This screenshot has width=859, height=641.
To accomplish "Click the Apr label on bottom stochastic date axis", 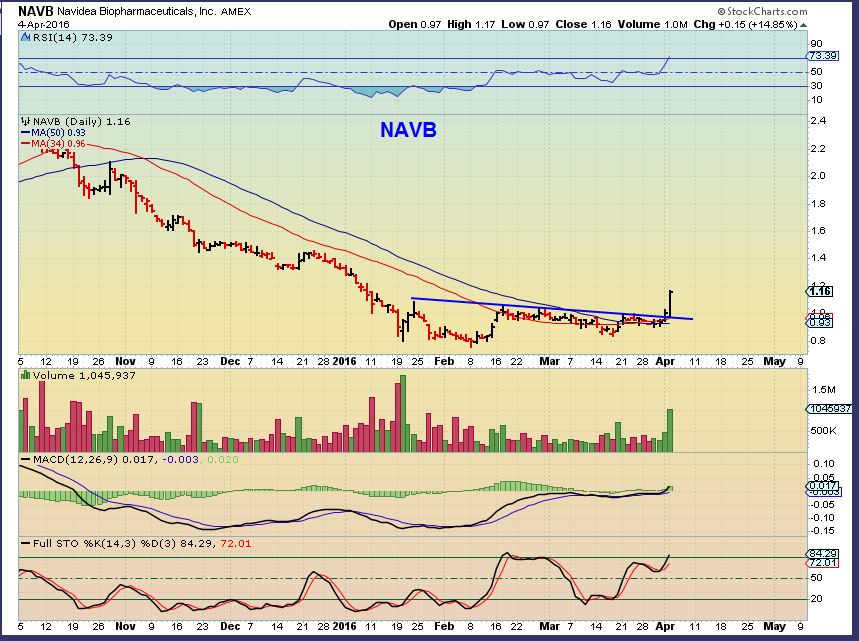I will [x=665, y=626].
